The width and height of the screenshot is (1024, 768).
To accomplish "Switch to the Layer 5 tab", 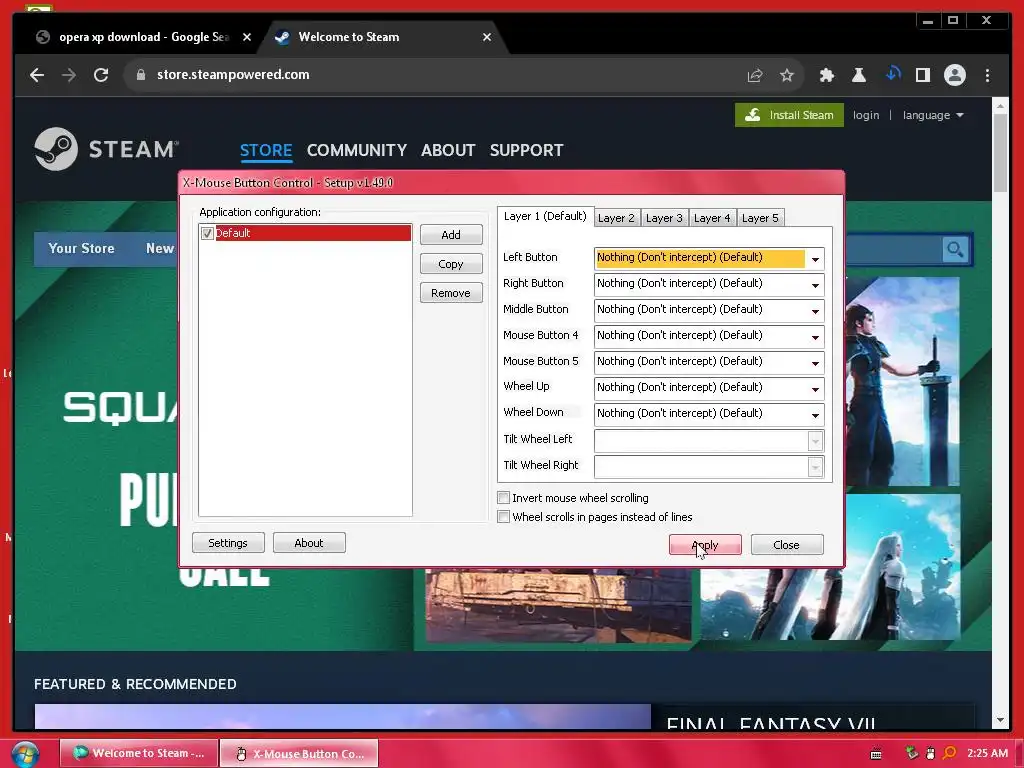I will [760, 218].
